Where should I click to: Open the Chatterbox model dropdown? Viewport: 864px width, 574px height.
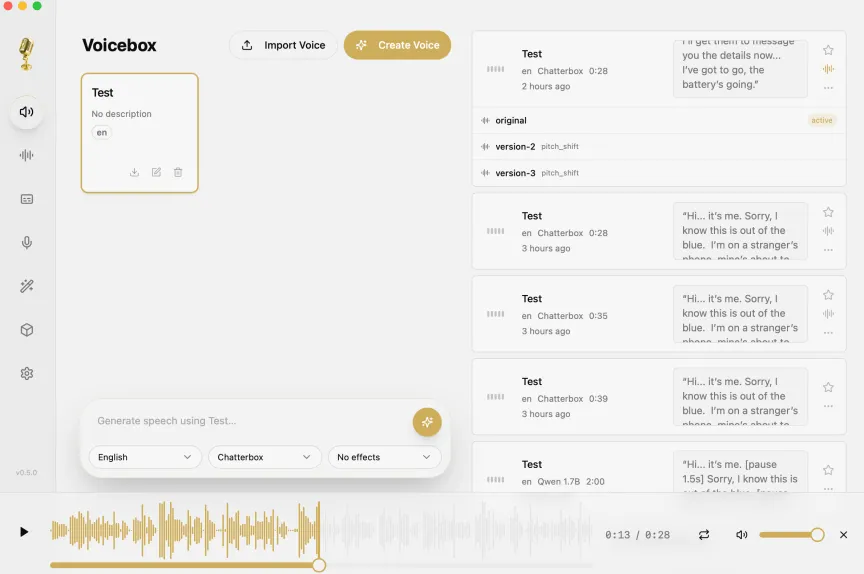(x=264, y=457)
